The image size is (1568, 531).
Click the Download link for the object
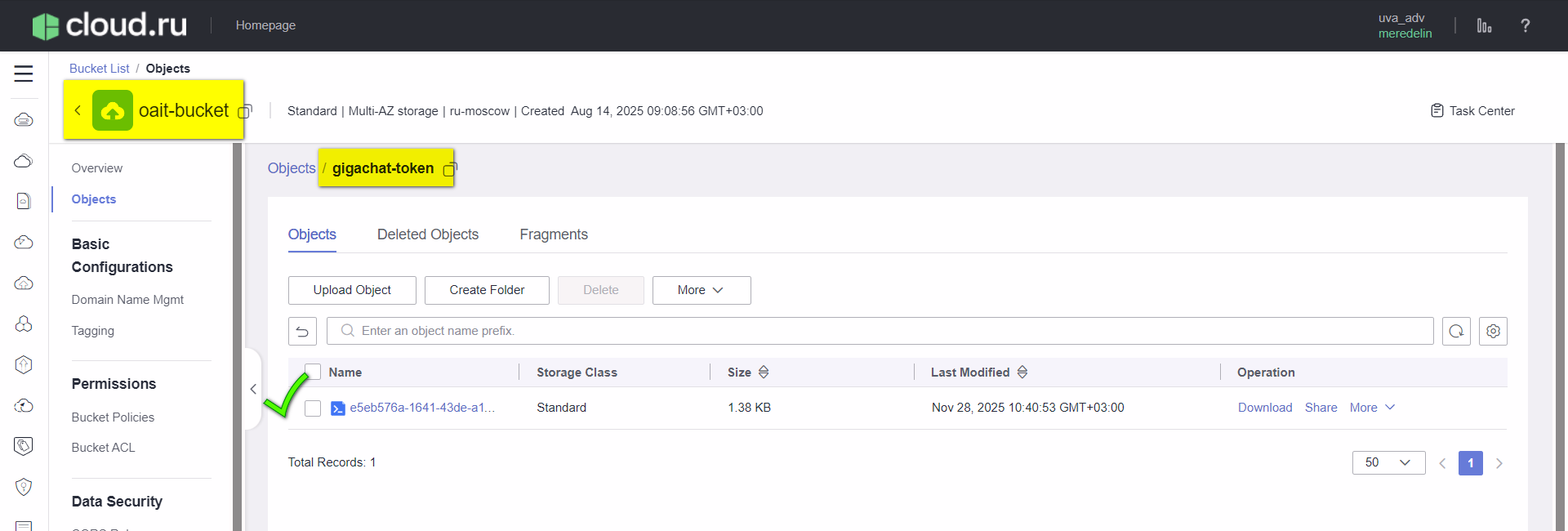tap(1264, 408)
